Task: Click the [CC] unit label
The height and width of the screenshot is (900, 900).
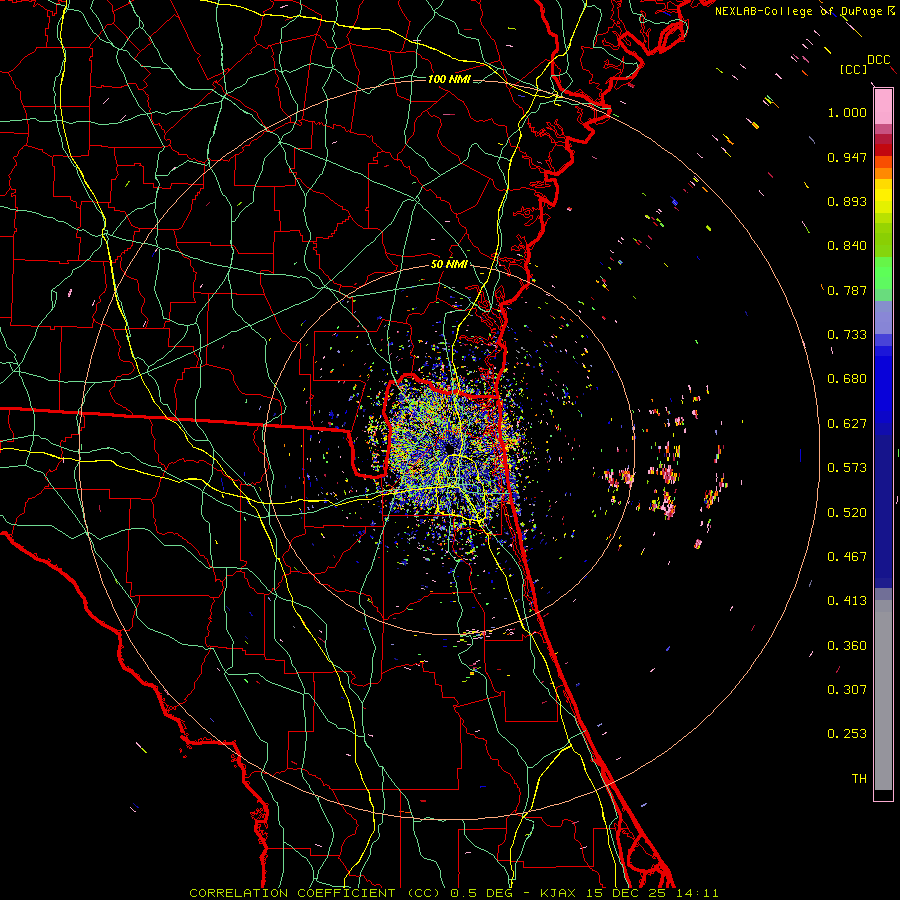Action: pyautogui.click(x=853, y=69)
